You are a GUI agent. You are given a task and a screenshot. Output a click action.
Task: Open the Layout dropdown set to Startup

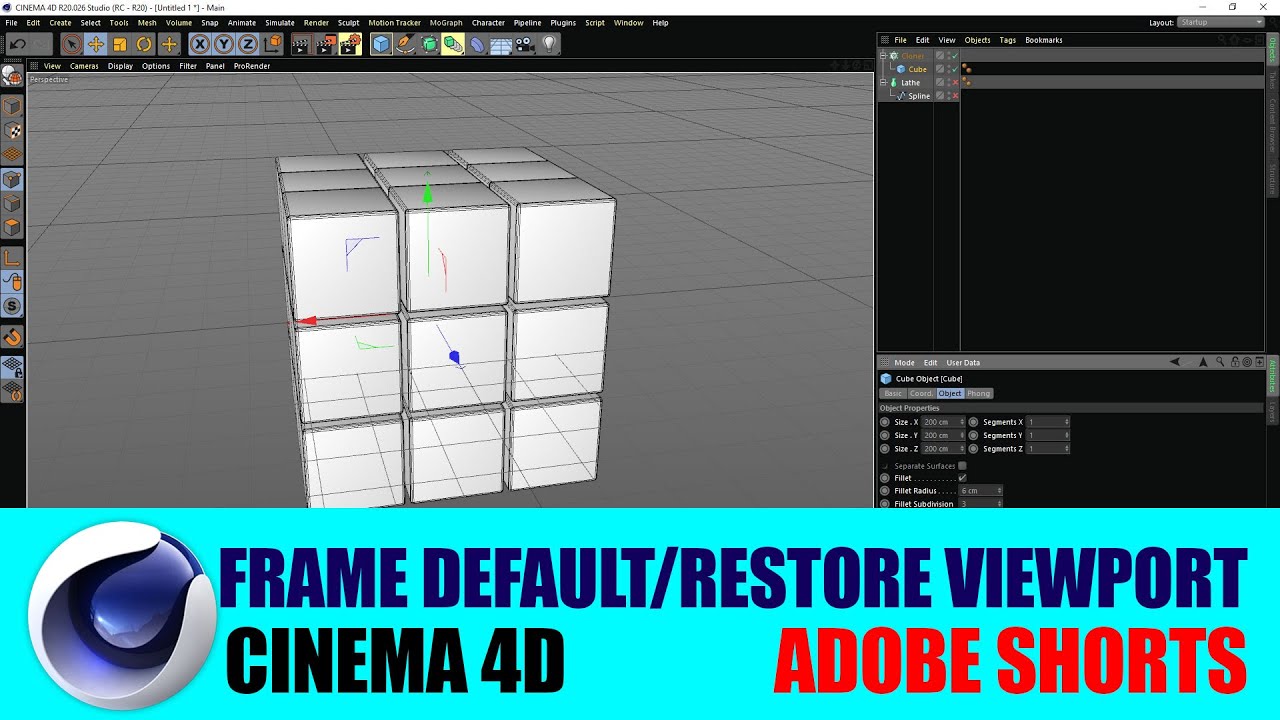click(x=1221, y=22)
